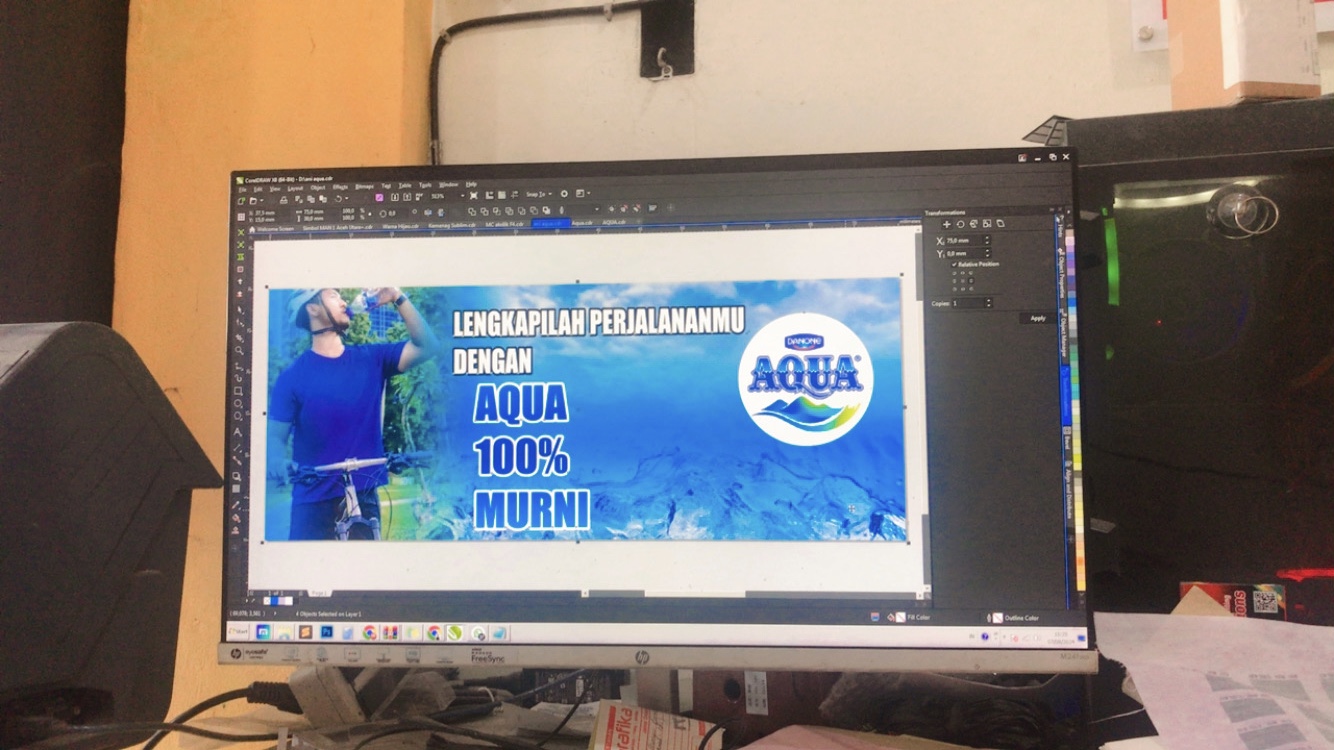The width and height of the screenshot is (1334, 750).
Task: Select the Skew tab in Transformations
Action: (x=999, y=224)
